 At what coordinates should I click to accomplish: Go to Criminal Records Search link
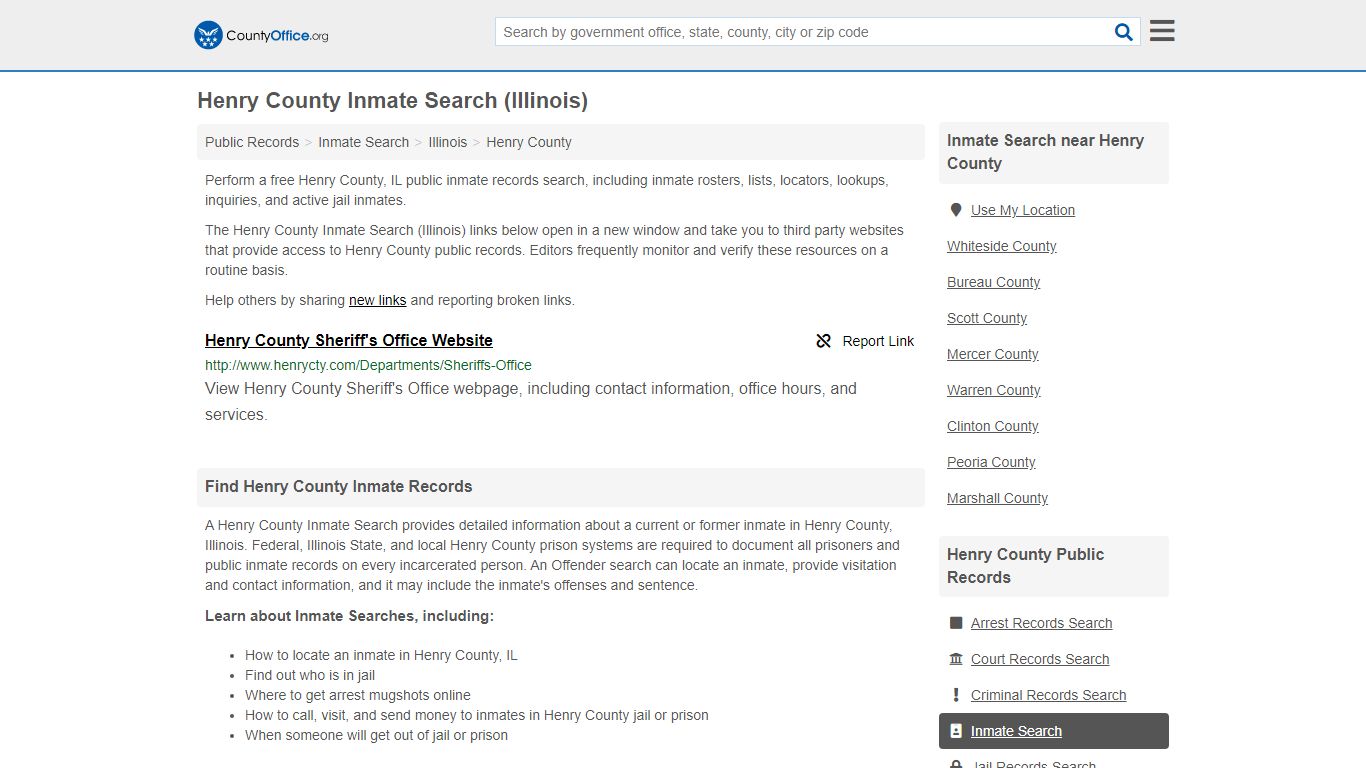coord(1048,695)
